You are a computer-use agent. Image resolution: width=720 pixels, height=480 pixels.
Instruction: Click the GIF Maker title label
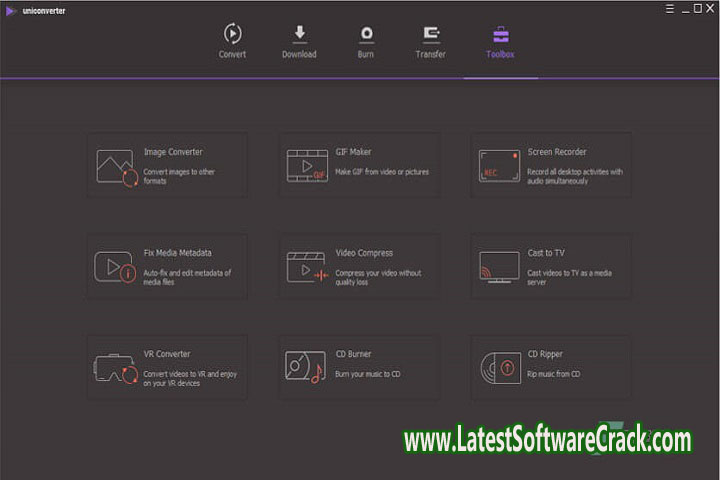[x=353, y=153]
